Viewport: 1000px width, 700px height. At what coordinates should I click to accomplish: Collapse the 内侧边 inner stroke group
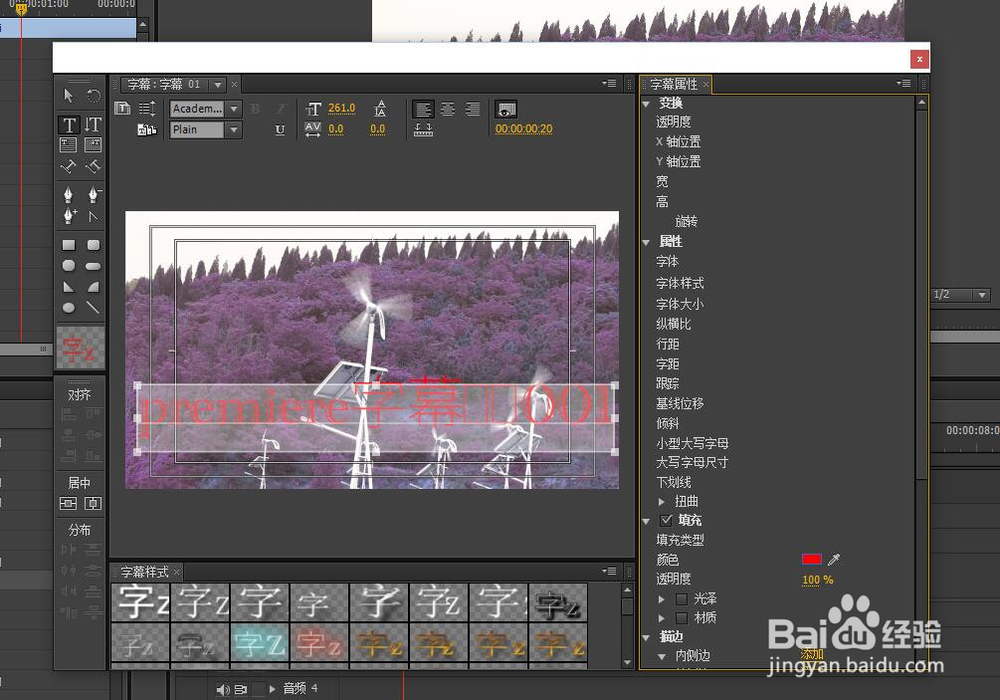[x=661, y=656]
